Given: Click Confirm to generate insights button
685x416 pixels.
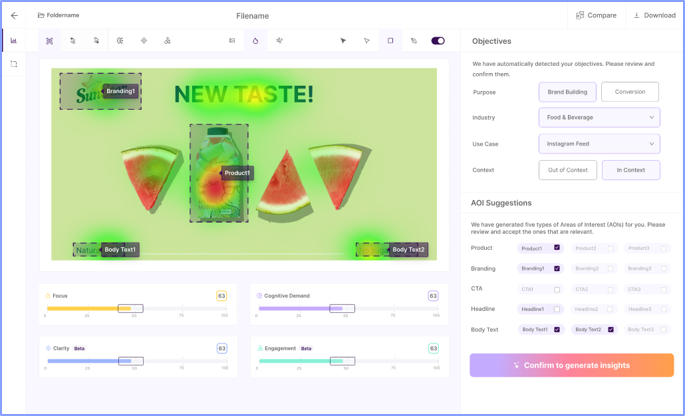Looking at the screenshot, I should [571, 365].
